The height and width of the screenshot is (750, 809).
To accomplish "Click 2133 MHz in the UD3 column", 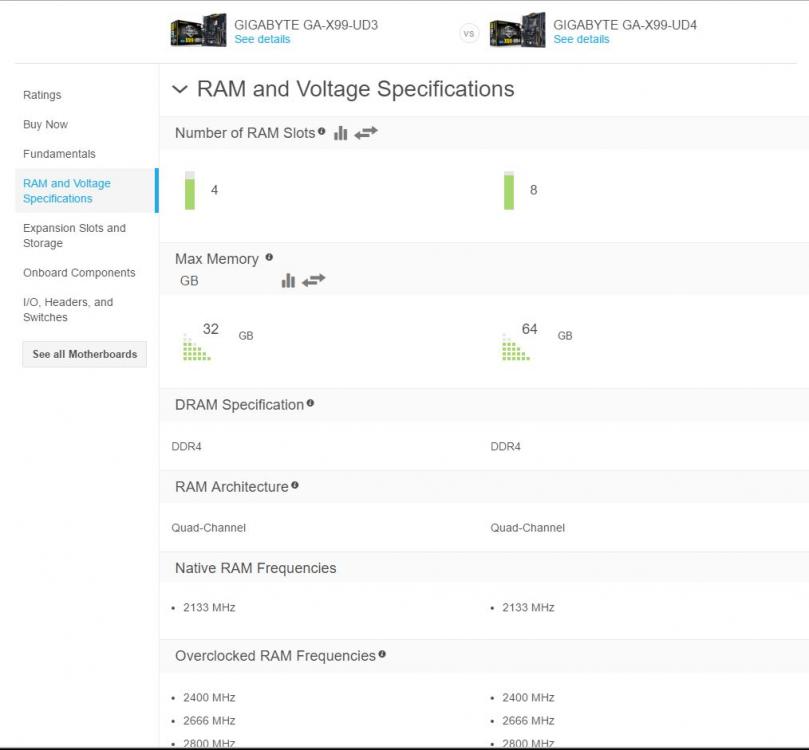I will tap(209, 608).
